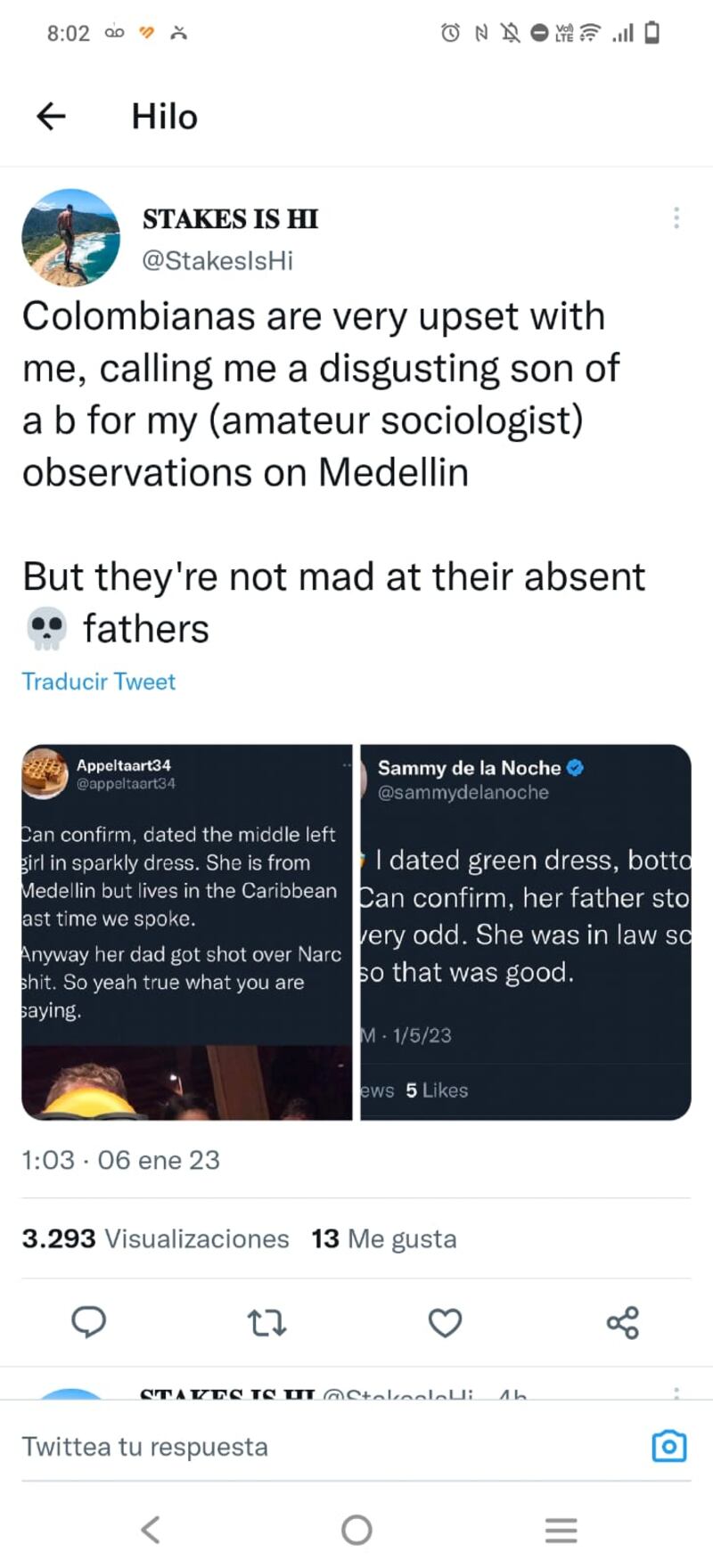Open camera icon in reply bar

[668, 1446]
